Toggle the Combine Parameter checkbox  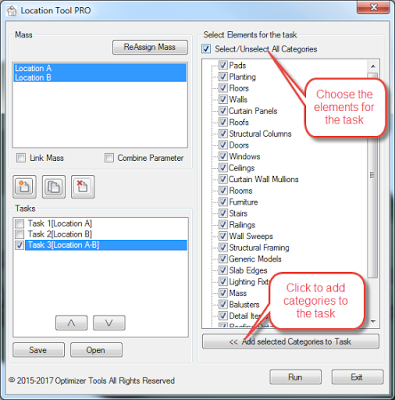point(109,158)
